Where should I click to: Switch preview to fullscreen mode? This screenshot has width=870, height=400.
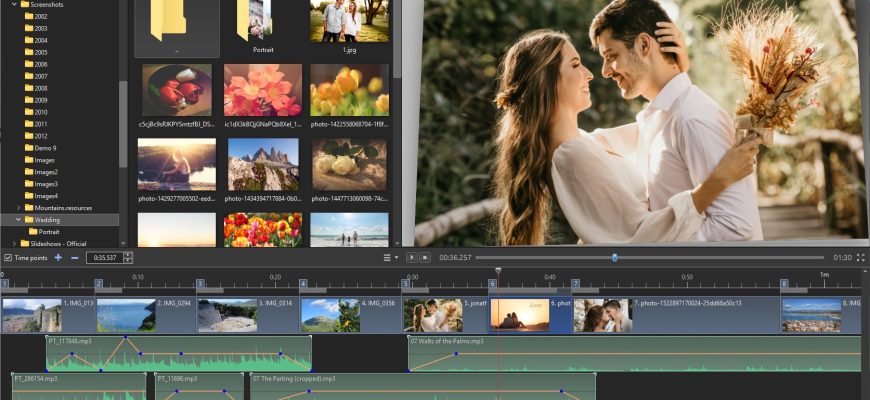(861, 257)
